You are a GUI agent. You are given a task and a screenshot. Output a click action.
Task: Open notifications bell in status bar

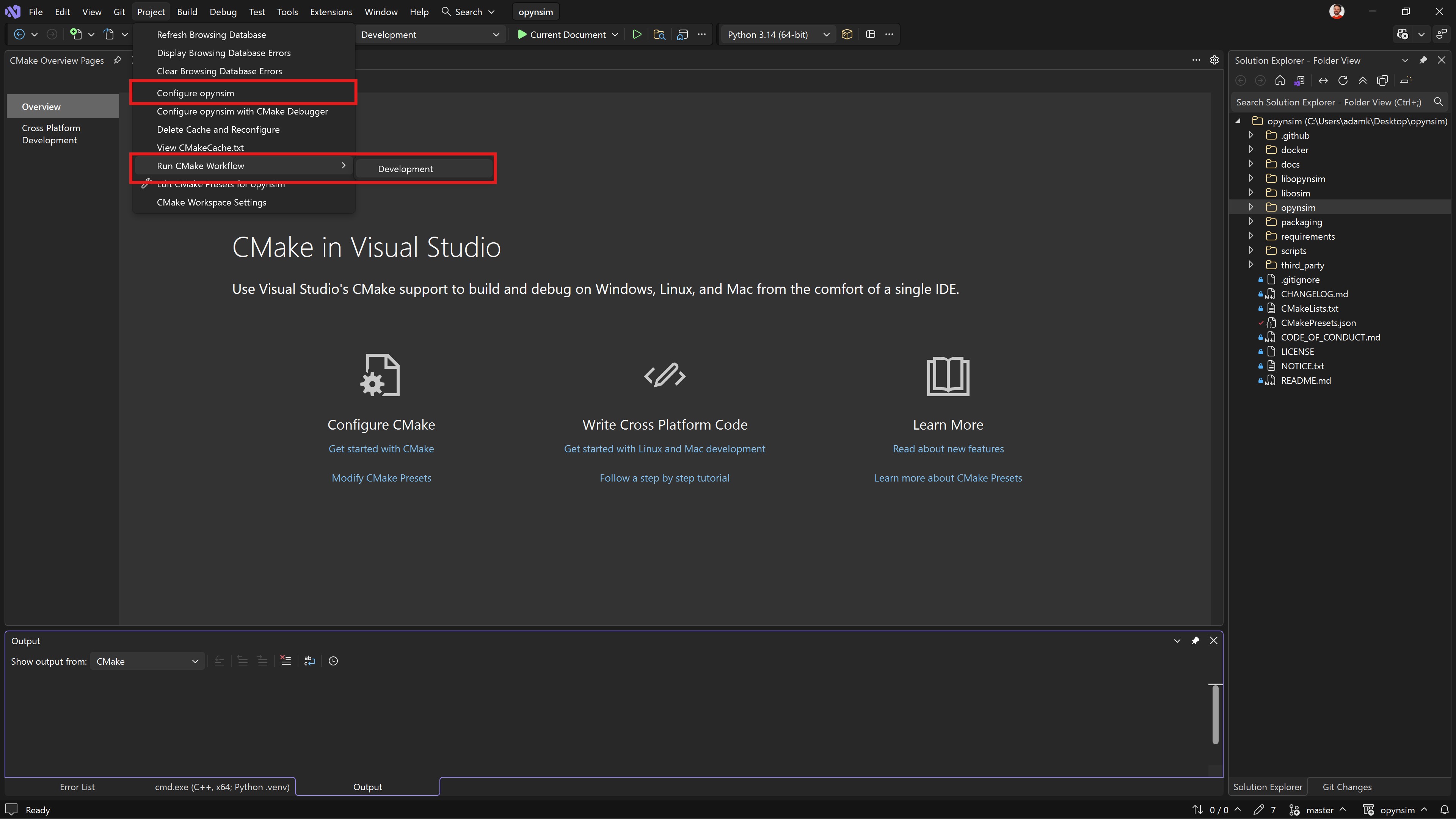tap(1444, 810)
